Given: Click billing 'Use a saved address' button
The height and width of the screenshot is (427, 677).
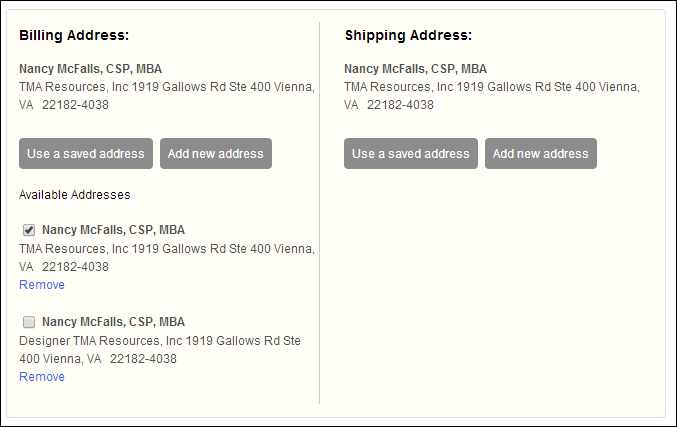Looking at the screenshot, I should tap(86, 153).
